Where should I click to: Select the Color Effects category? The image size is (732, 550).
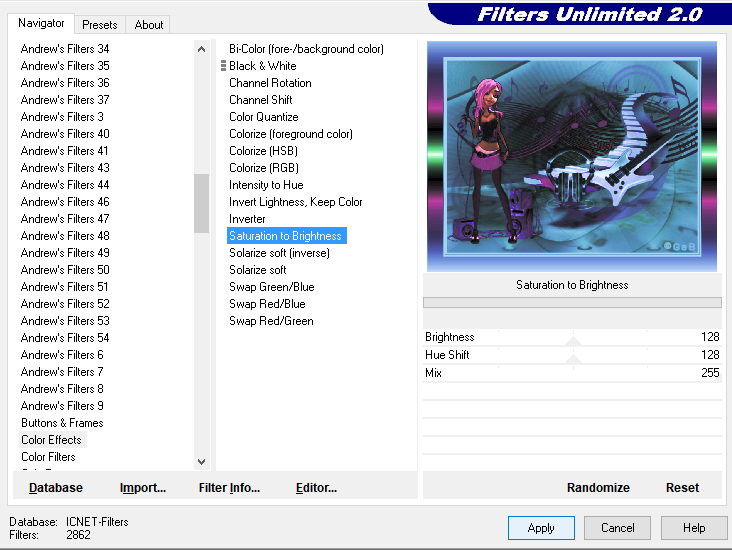click(x=51, y=440)
